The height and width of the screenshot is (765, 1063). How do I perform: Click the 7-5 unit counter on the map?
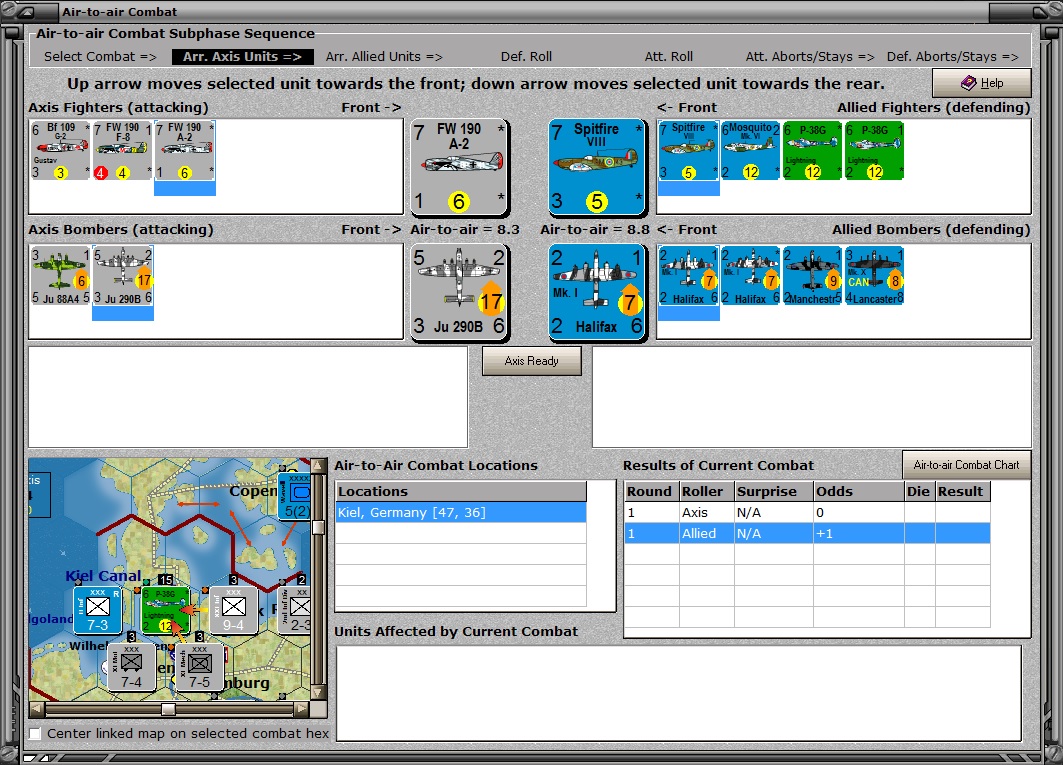point(199,667)
